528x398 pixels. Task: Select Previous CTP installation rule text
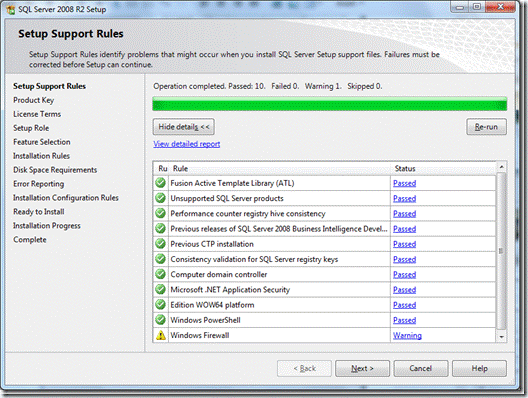point(212,244)
